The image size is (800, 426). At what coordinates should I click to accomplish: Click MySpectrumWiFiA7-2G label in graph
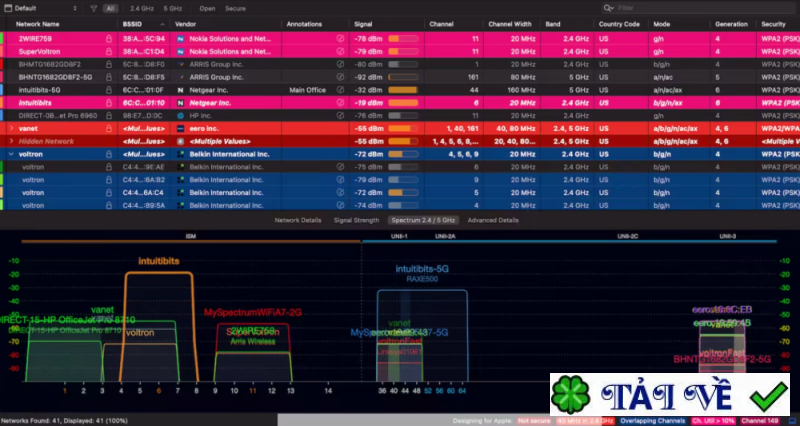click(x=253, y=312)
